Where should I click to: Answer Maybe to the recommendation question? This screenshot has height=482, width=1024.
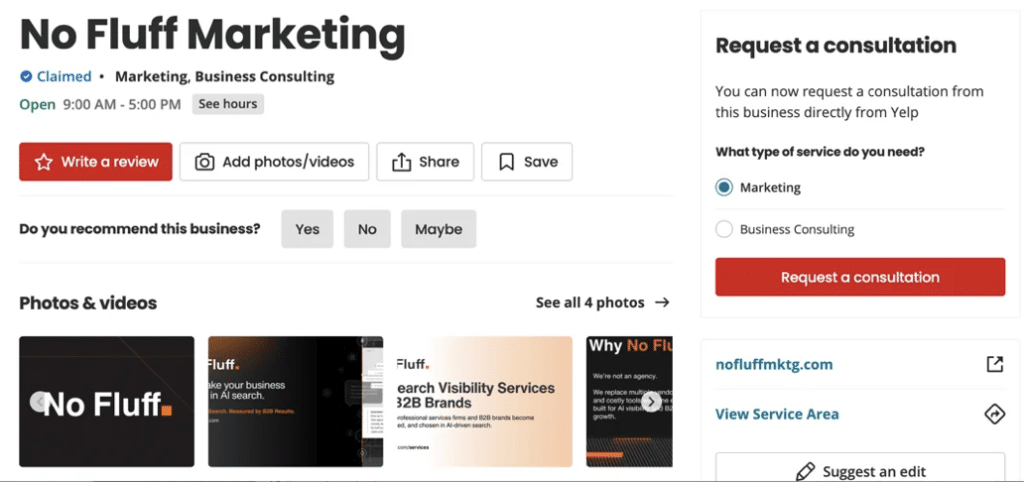click(x=438, y=229)
